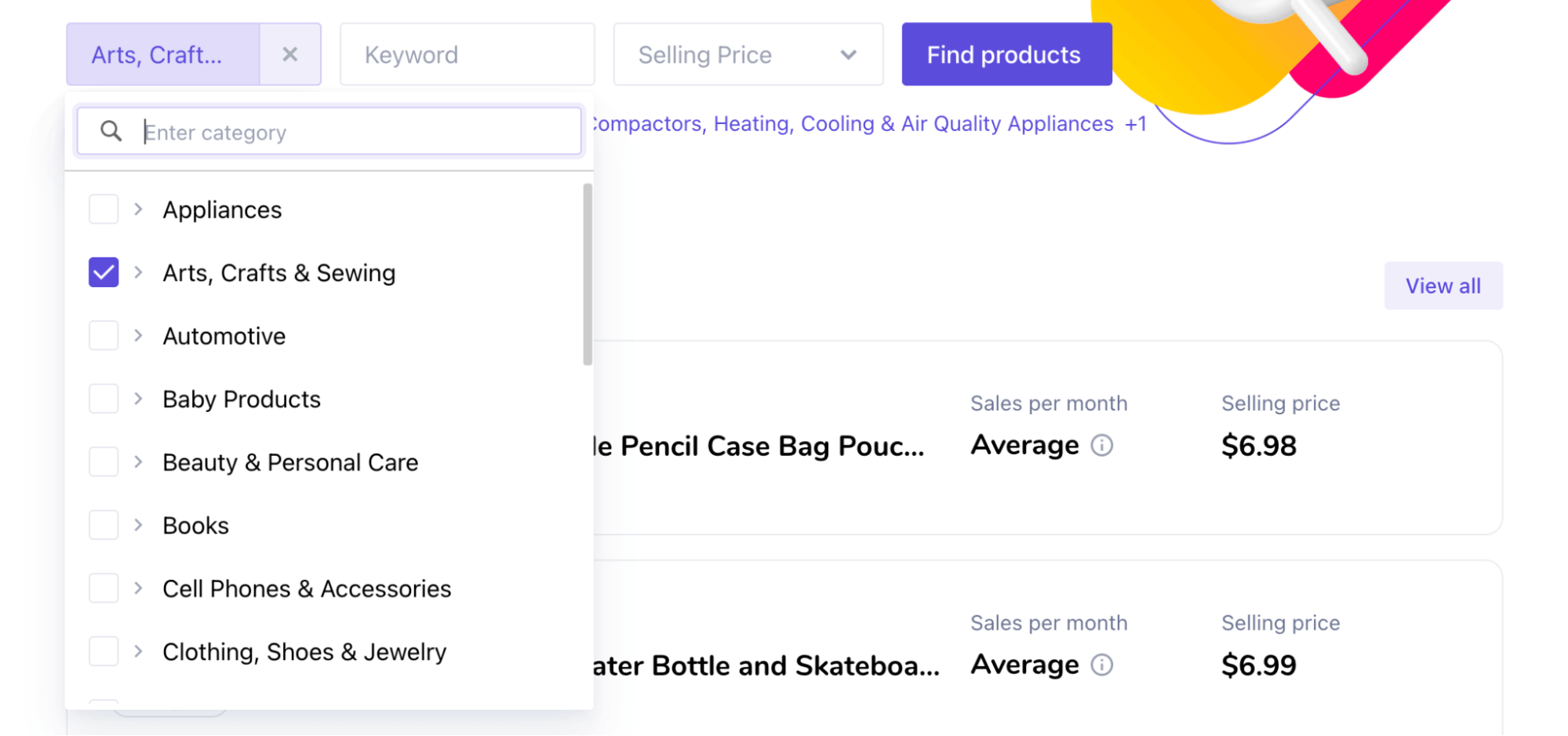Tick the Baby Products checkbox
1568x736 pixels.
coord(104,399)
